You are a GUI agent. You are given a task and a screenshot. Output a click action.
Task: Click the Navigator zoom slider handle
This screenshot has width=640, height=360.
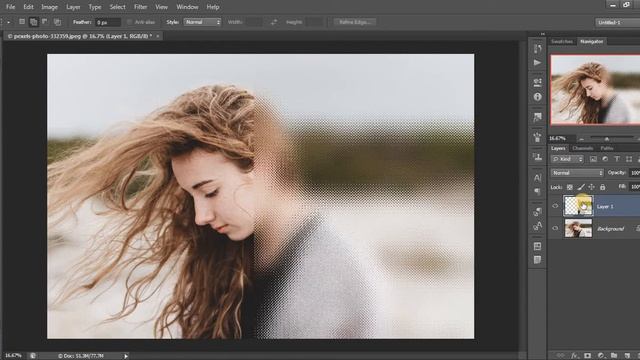[607, 138]
